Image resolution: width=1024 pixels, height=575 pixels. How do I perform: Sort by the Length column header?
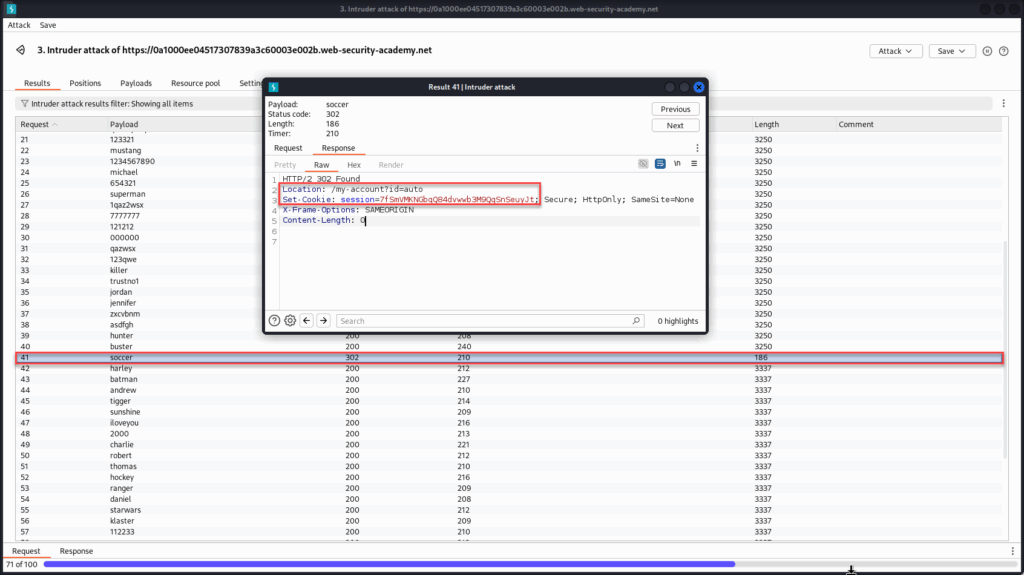(793, 124)
